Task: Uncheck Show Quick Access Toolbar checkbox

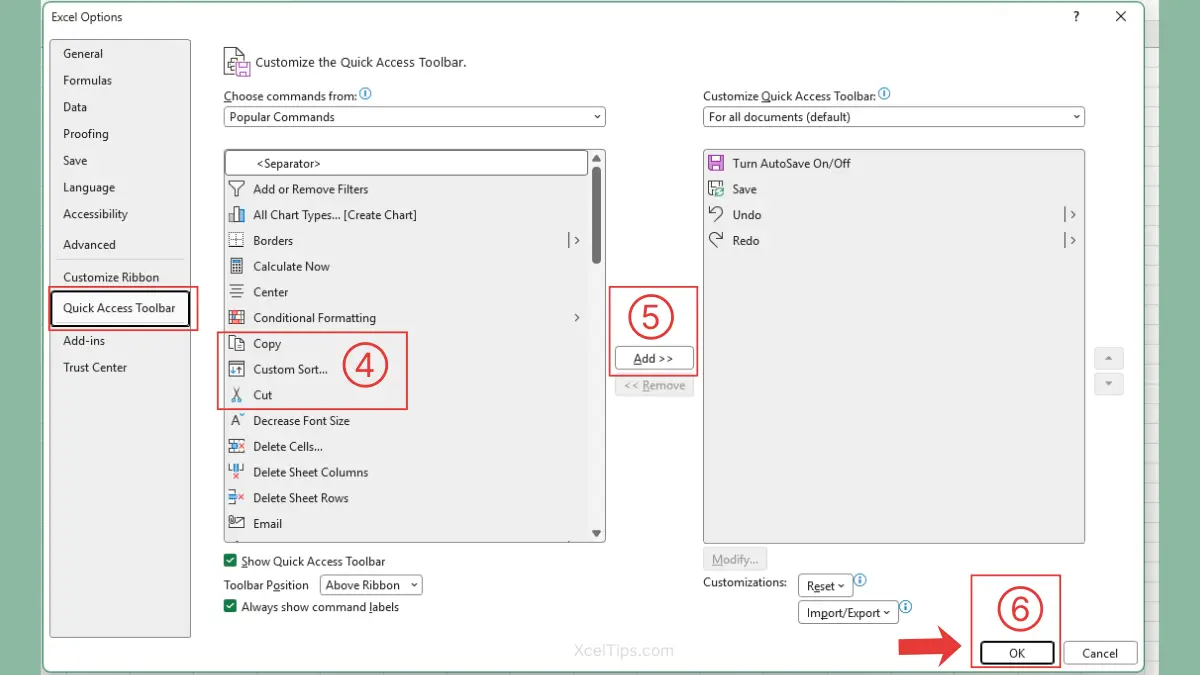Action: tap(231, 561)
